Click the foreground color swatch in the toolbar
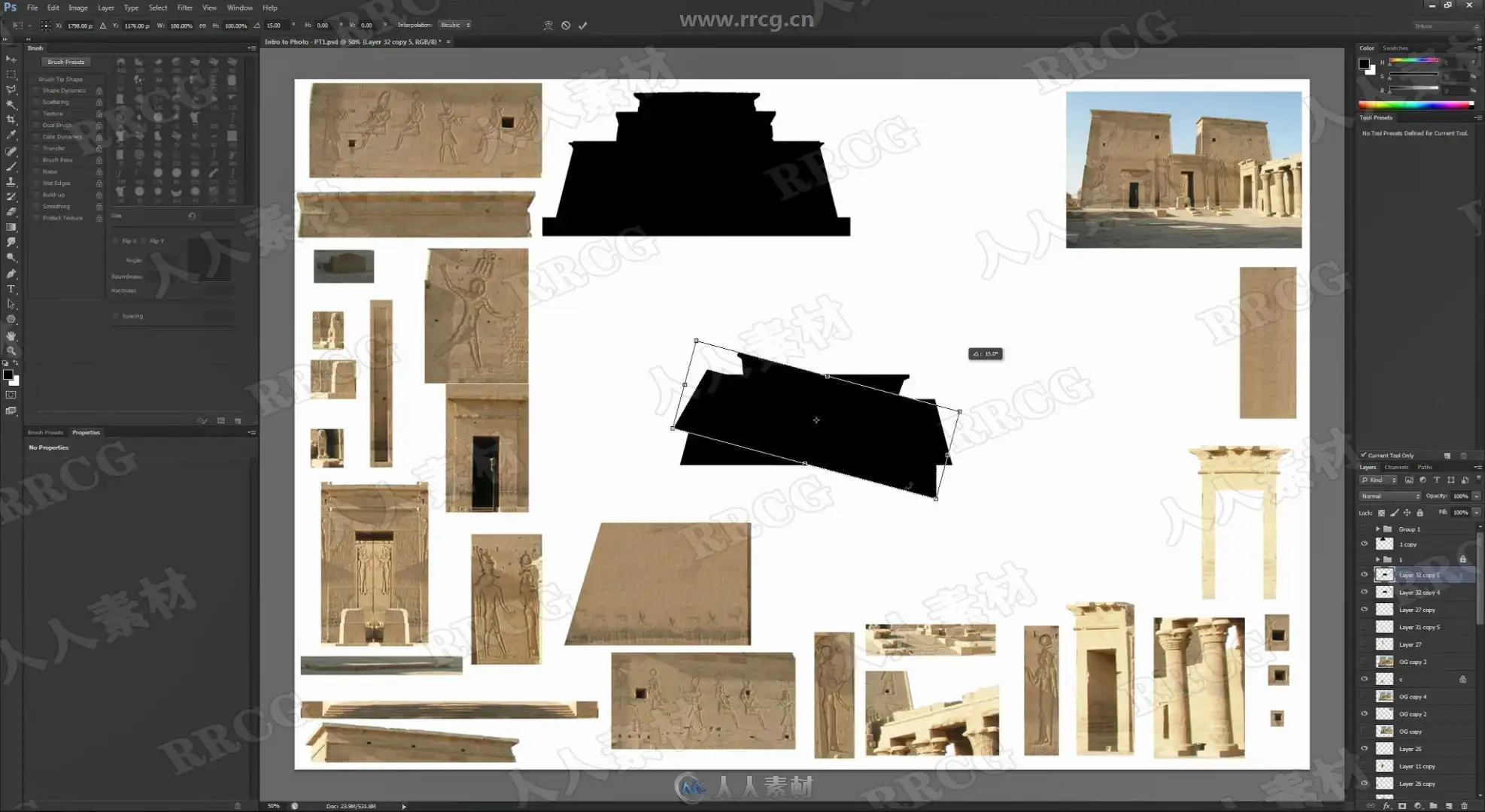Screen dimensions: 1485x812 pos(8,374)
